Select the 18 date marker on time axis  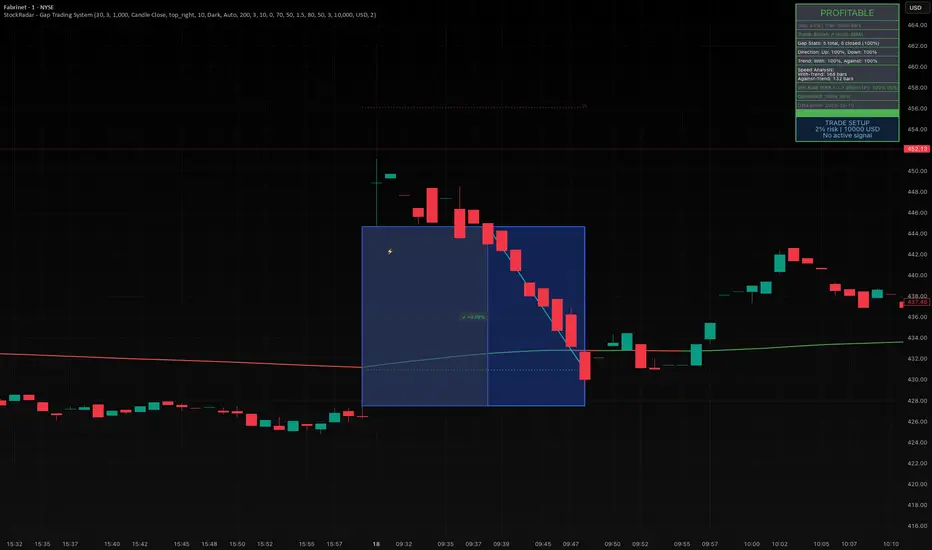(376, 544)
